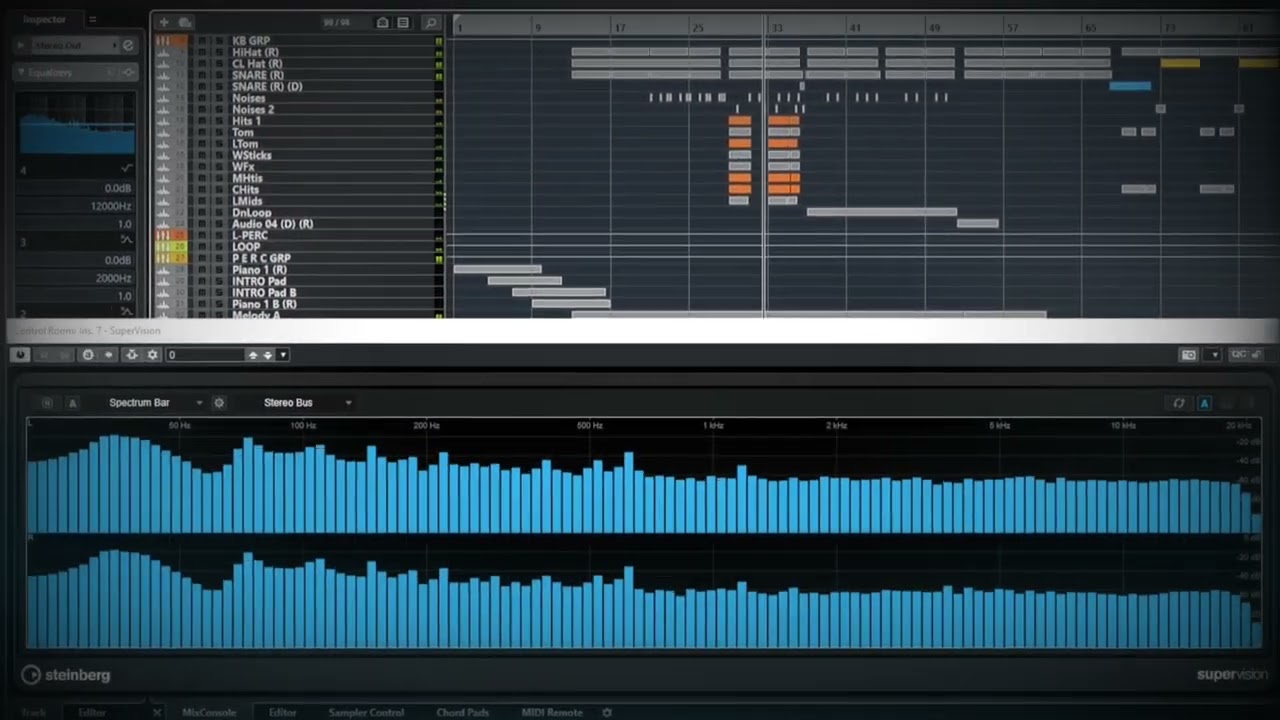Open the Chord Pads tab
The height and width of the screenshot is (720, 1280).
462,712
